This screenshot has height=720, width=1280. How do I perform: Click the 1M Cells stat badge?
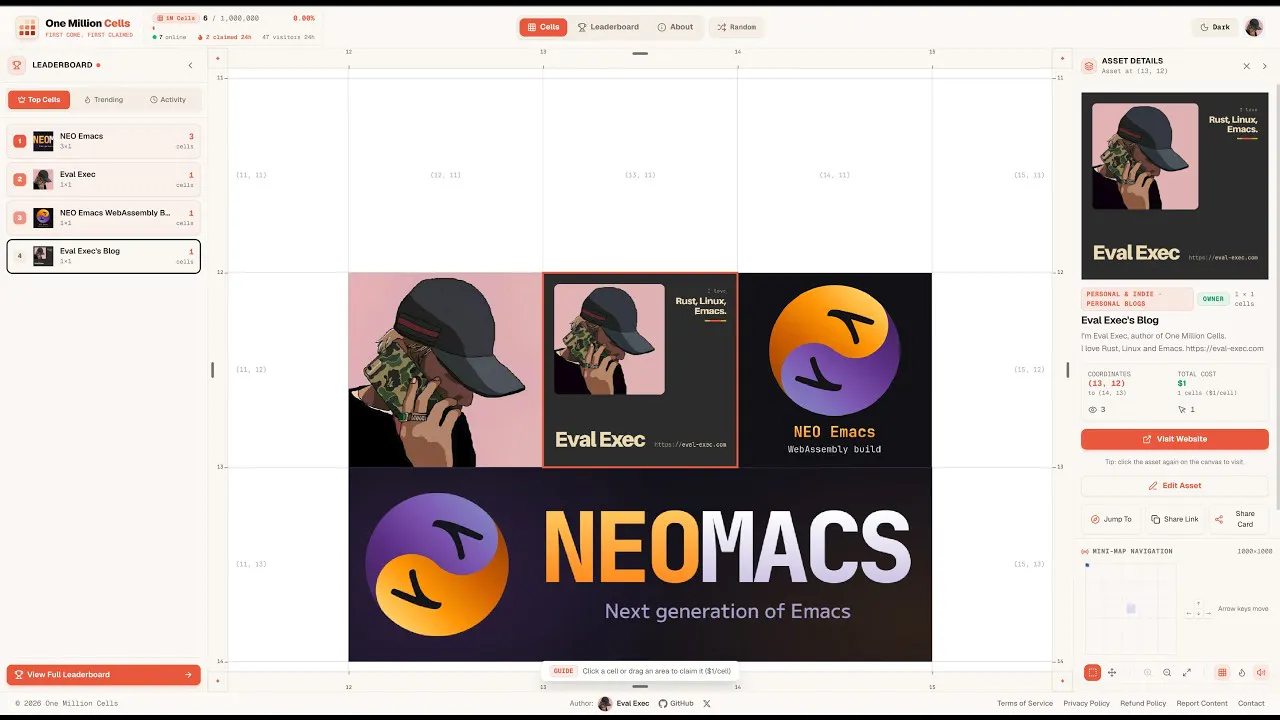(176, 18)
